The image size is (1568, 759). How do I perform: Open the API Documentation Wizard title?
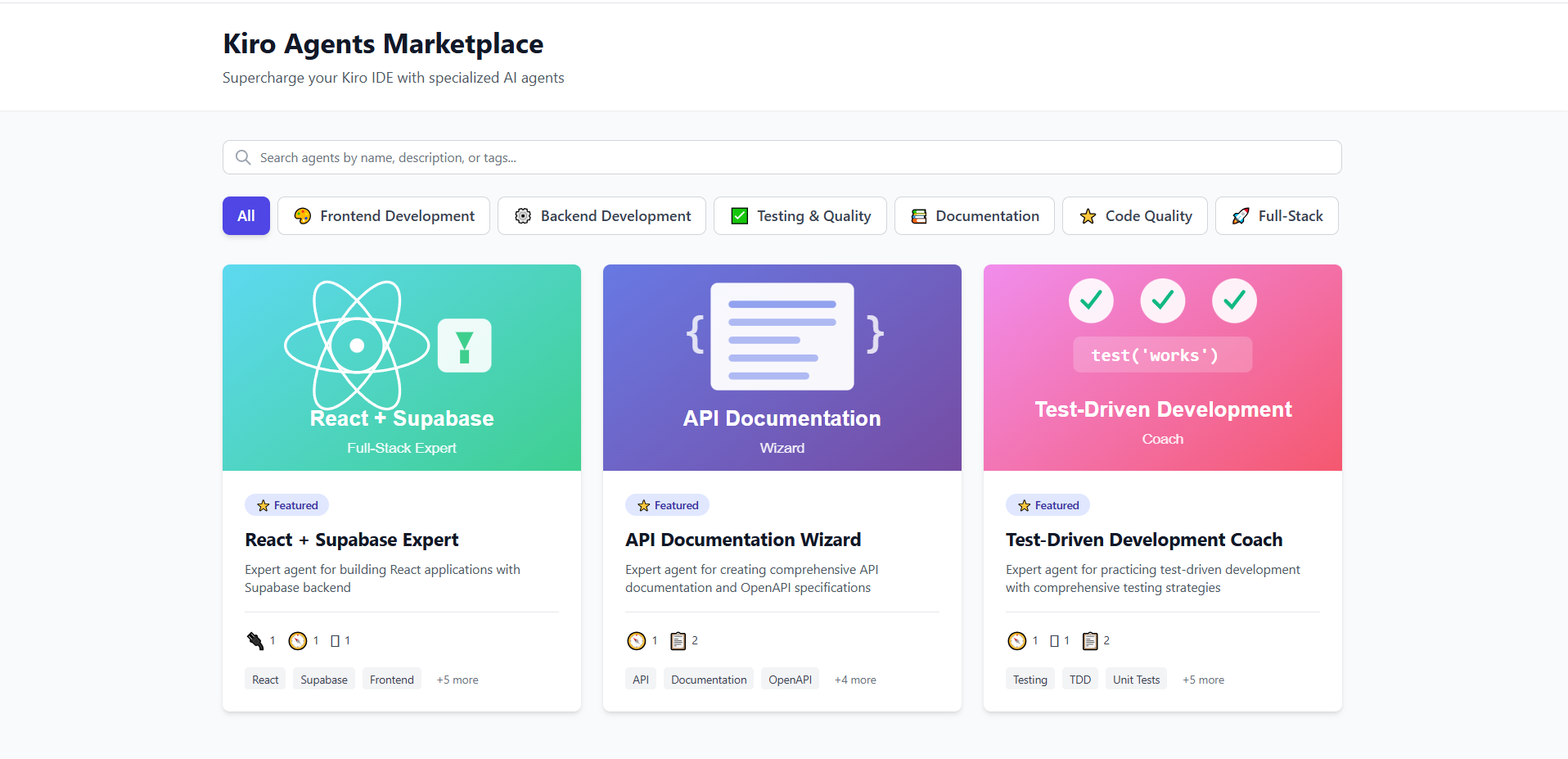coord(743,540)
